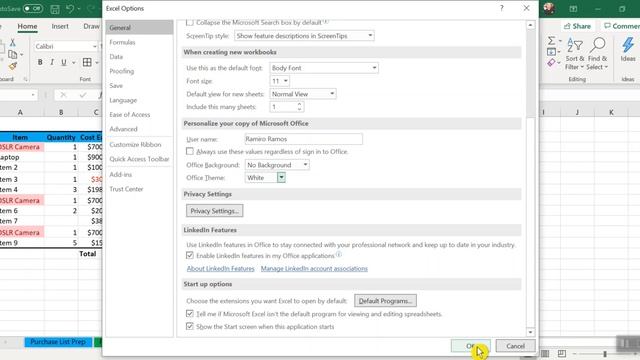Select the Purchase List Prep sheet tab
Screen dimensions: 640x360
click(x=58, y=342)
